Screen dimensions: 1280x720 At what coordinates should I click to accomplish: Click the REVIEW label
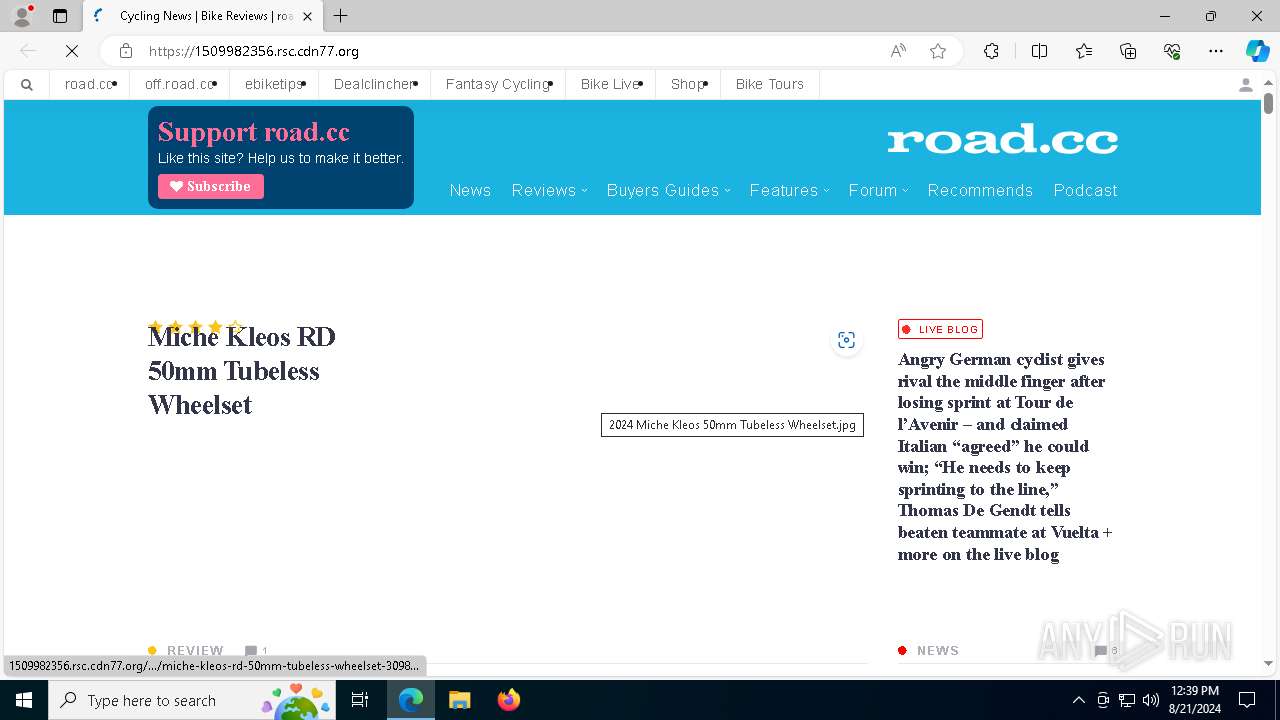pyautogui.click(x=195, y=650)
